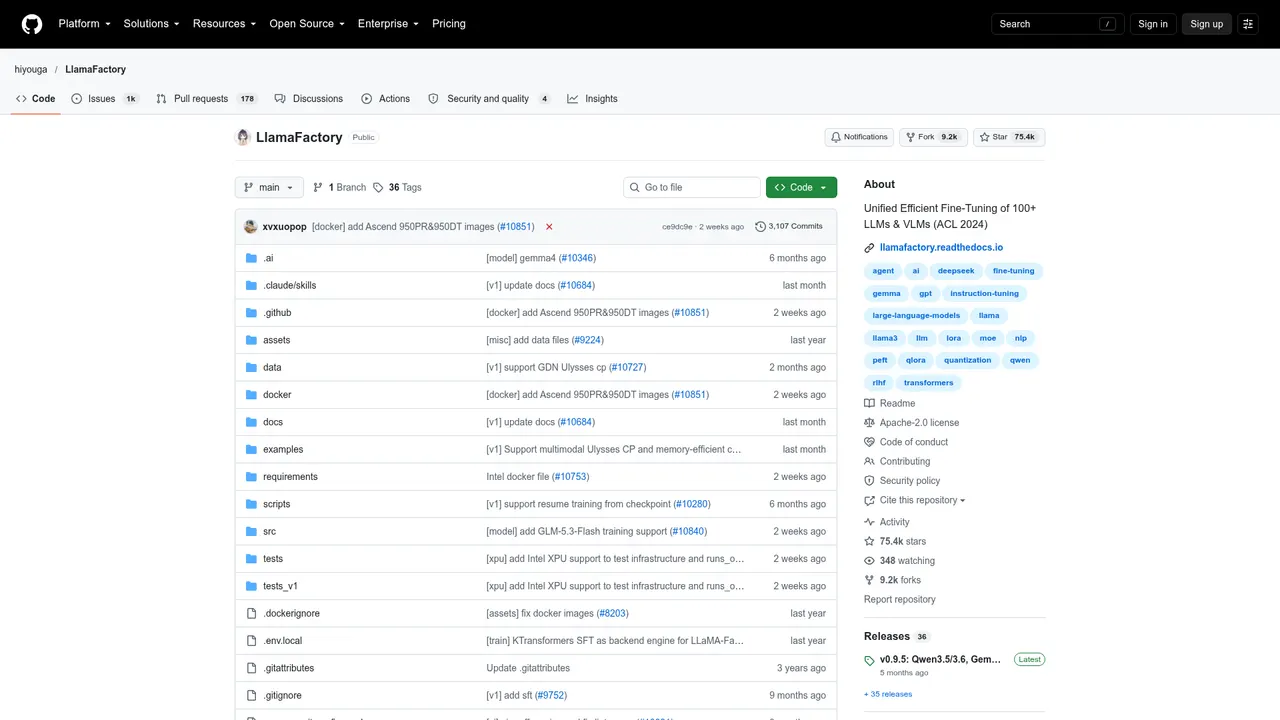Click the + 35 releases link
The image size is (1280, 720).
tap(888, 694)
